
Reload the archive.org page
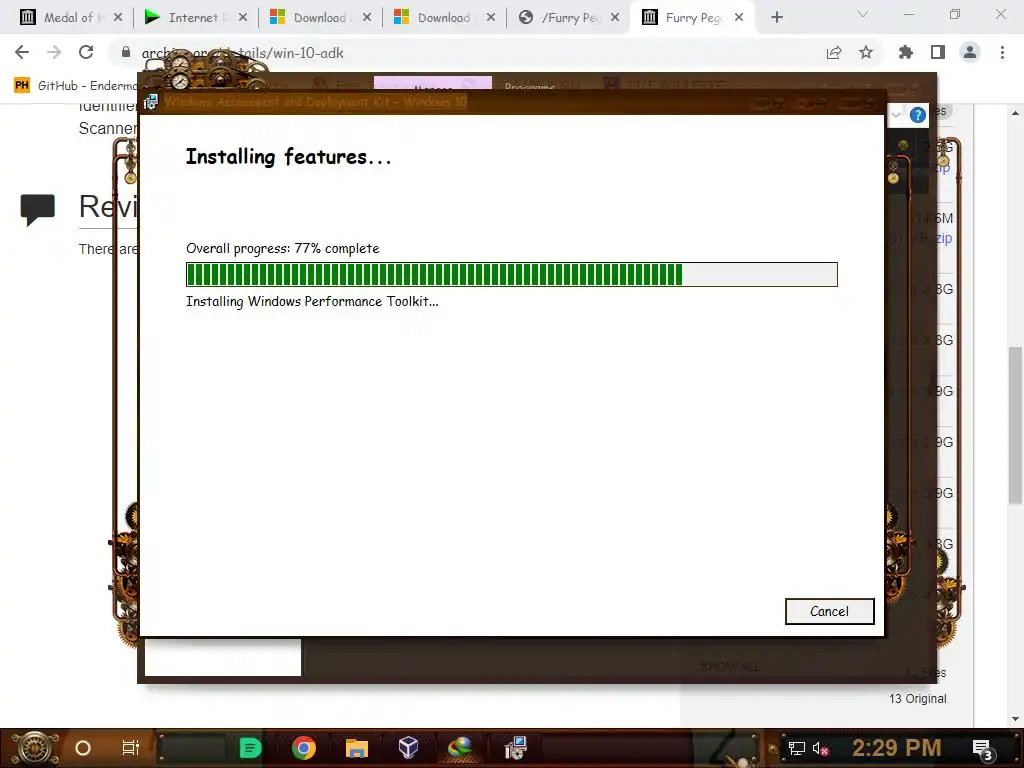click(x=86, y=52)
